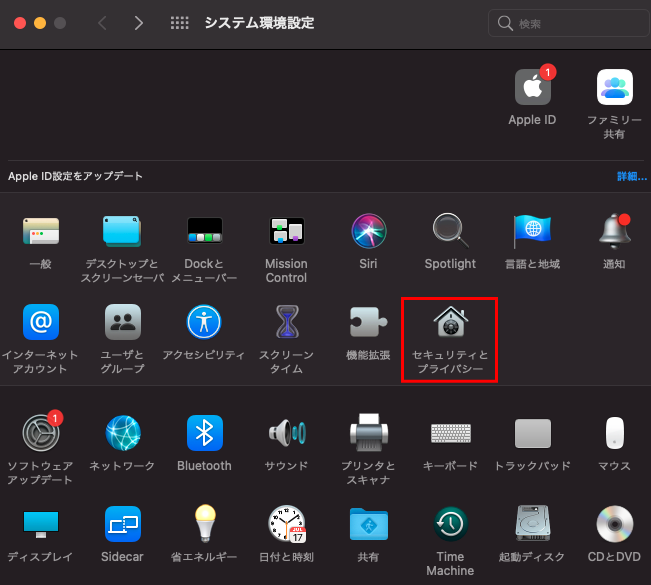The image size is (651, 585).
Task: Open Software Update (ソフトウェアアップデート)
Action: tap(41, 433)
